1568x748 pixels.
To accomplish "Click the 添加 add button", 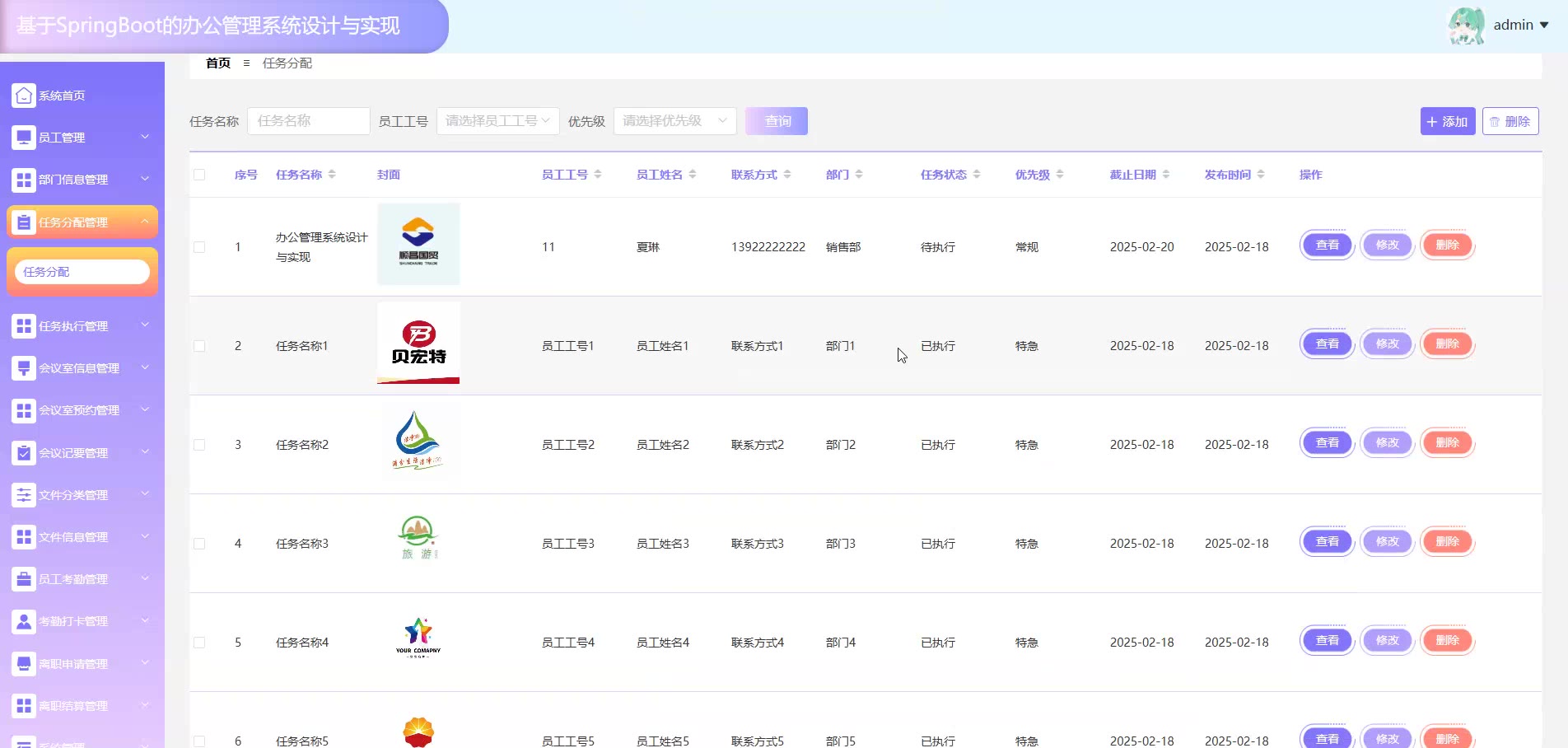I will (1447, 121).
